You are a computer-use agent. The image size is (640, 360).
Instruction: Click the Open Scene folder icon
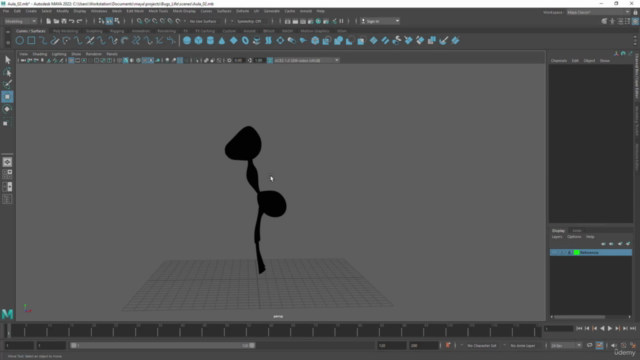coord(56,21)
